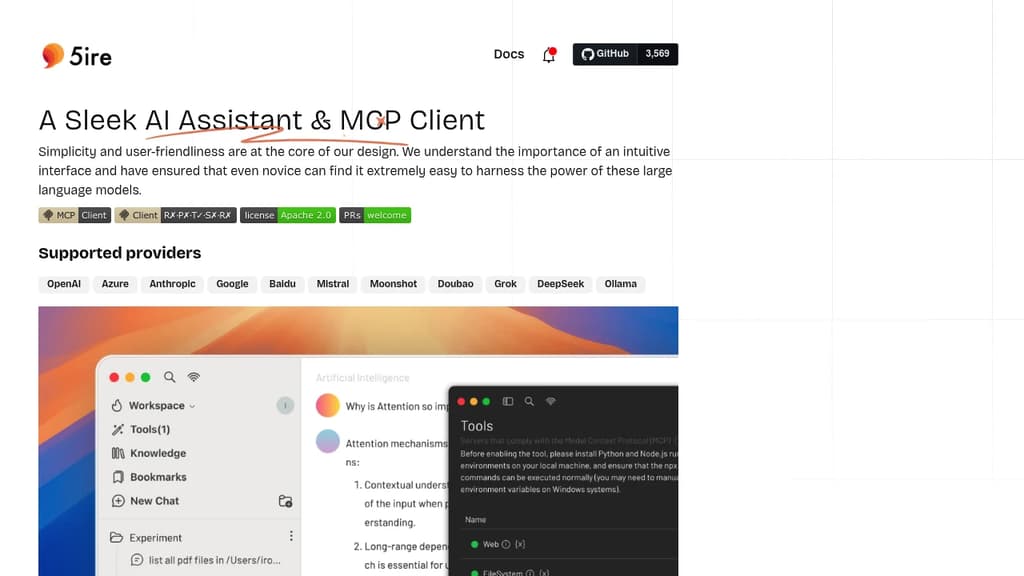Click the Experiment folder icon

[116, 537]
